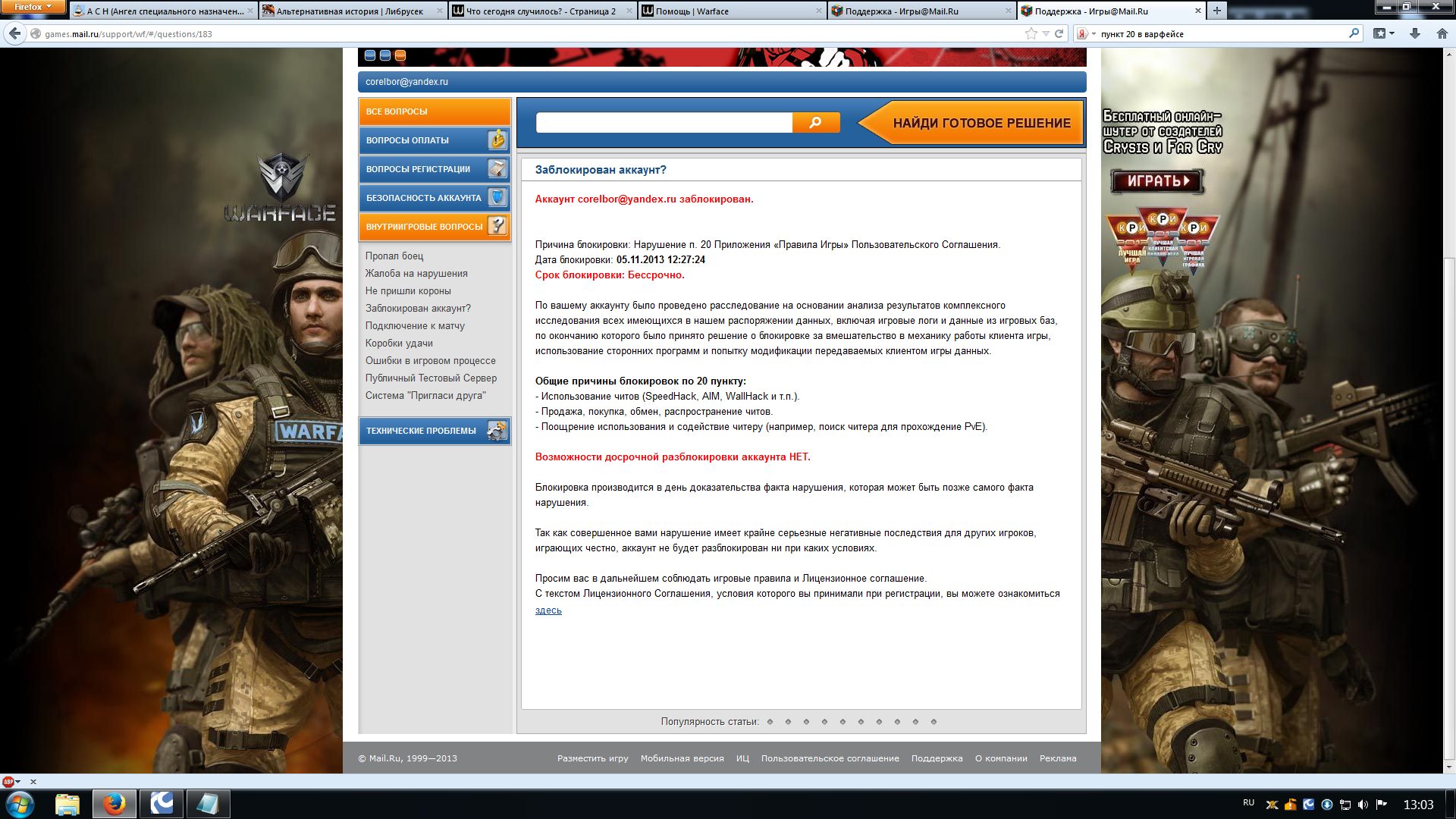Open the 'Подключение к матчу' question
This screenshot has width=1456, height=819.
[415, 326]
